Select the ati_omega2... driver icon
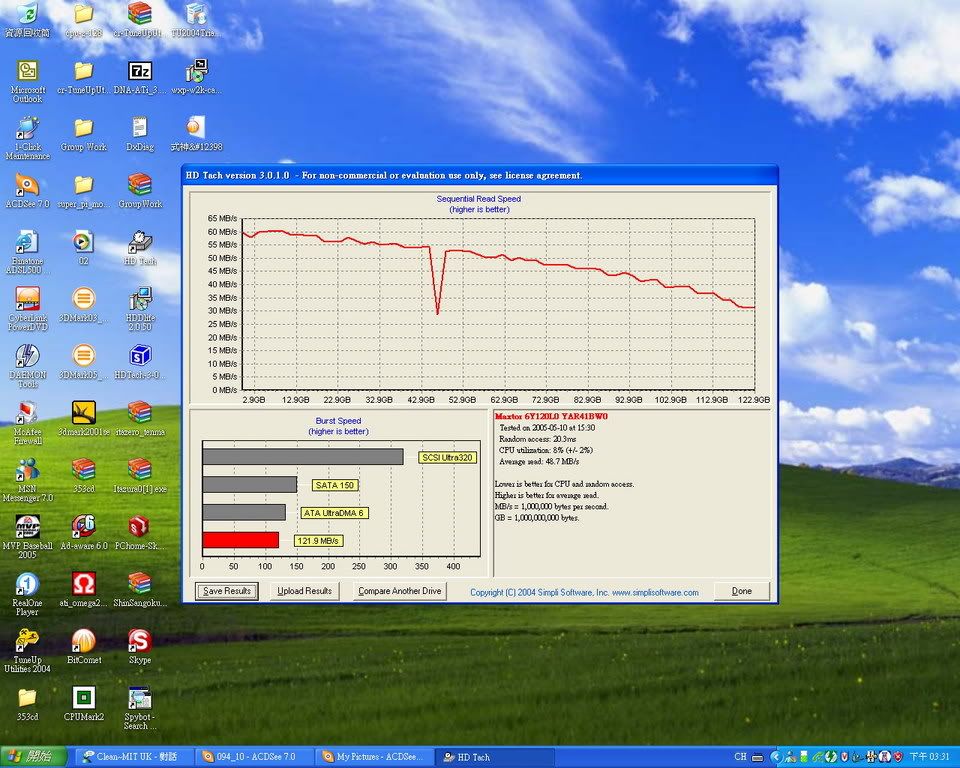 (x=83, y=590)
